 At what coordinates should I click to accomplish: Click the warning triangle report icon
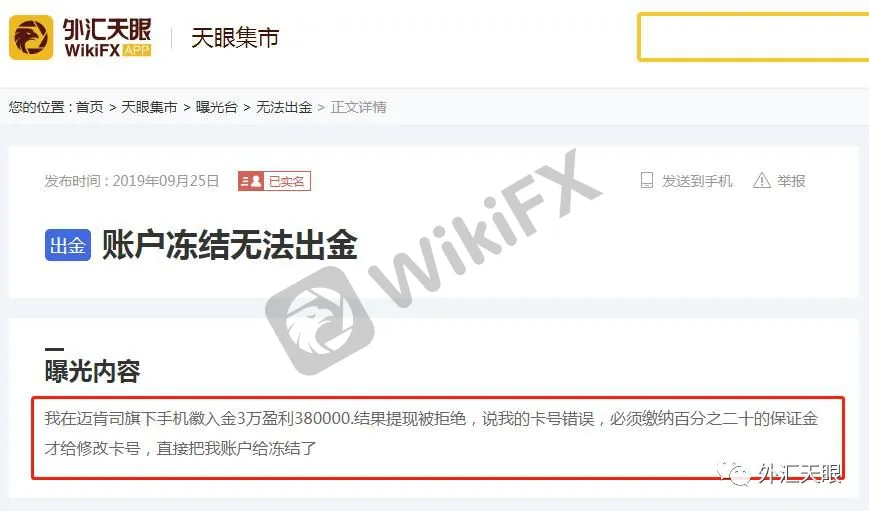(761, 181)
